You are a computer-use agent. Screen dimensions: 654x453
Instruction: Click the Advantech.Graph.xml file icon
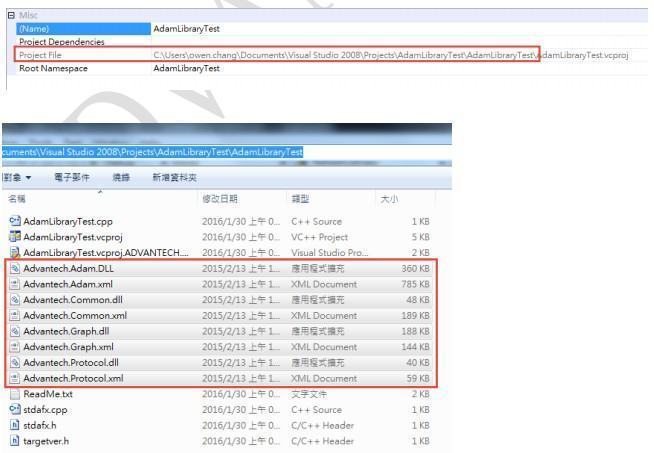[x=15, y=347]
